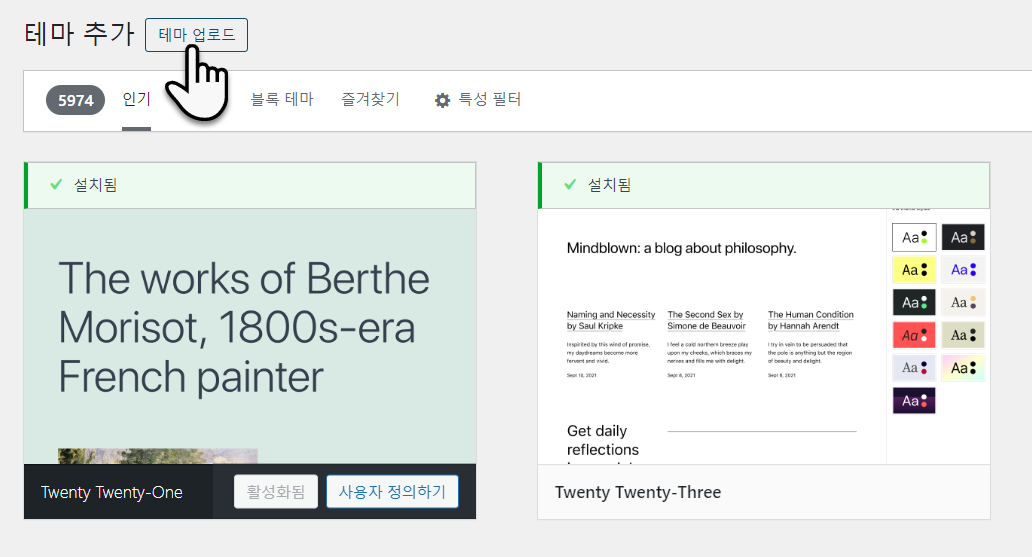The height and width of the screenshot is (557, 1032).
Task: Open the Twenty Twenty-Three theme preview
Action: coord(763,336)
